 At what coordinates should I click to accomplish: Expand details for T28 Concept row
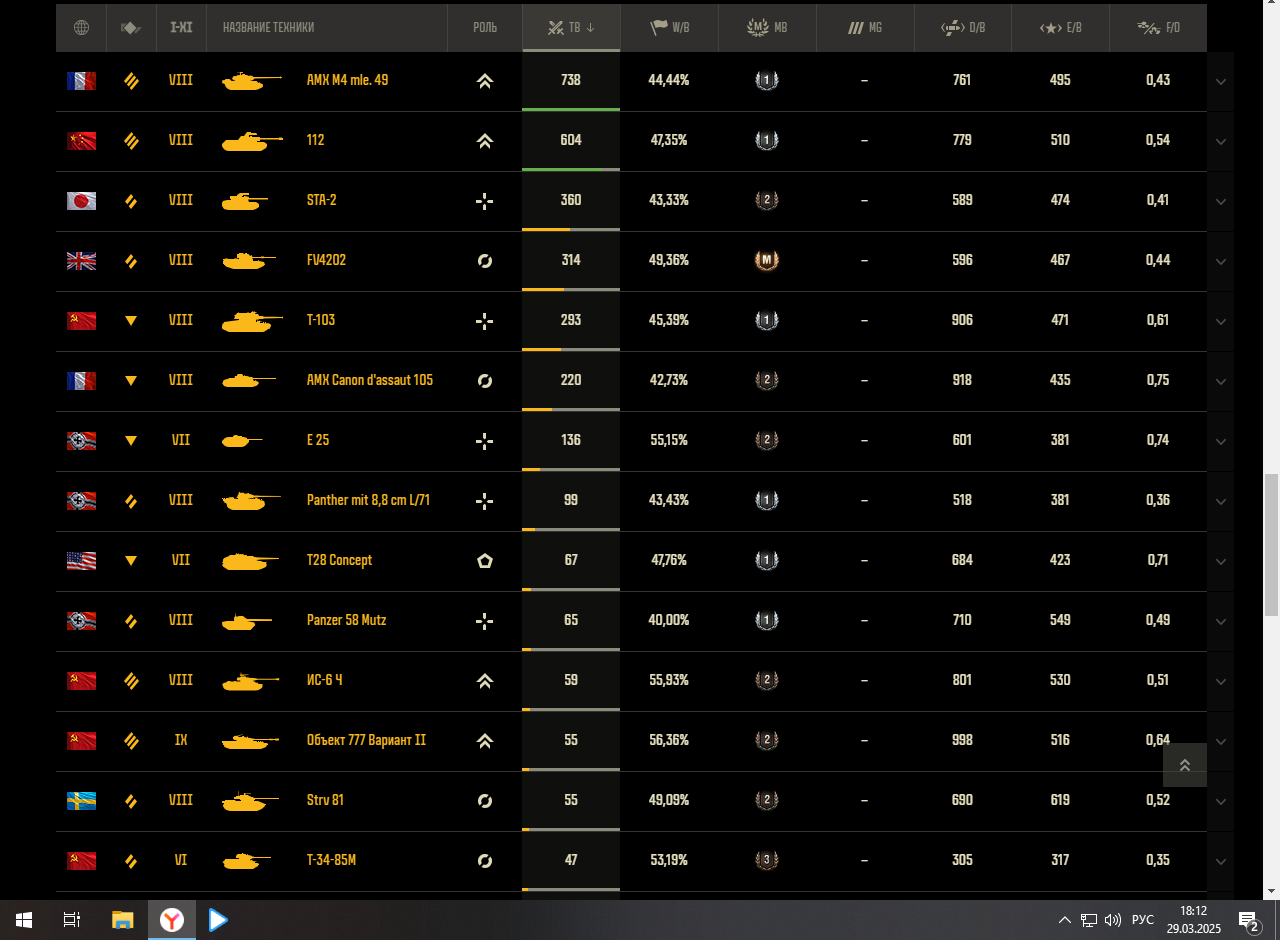coord(1221,561)
